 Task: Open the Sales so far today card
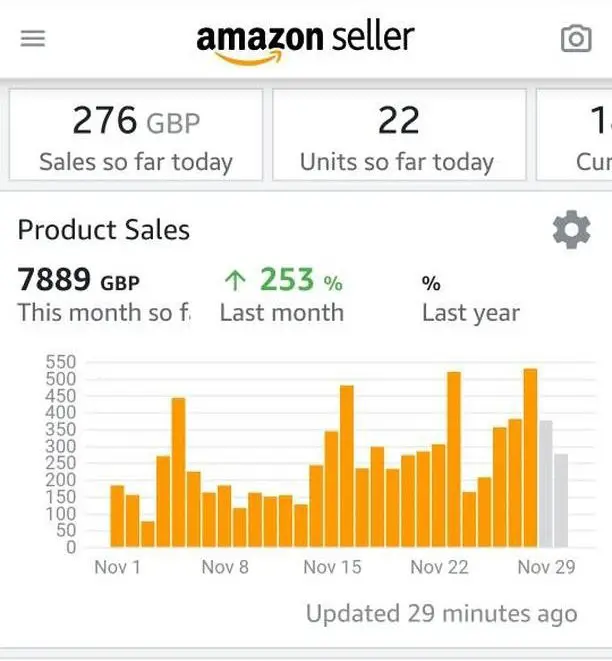pyautogui.click(x=136, y=135)
